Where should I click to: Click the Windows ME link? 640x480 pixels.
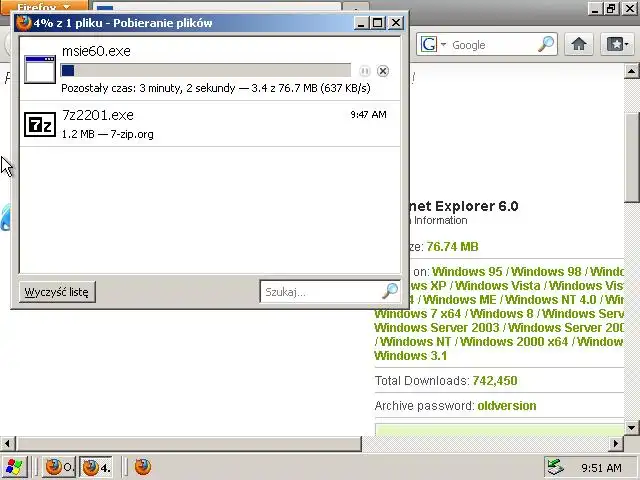point(460,300)
